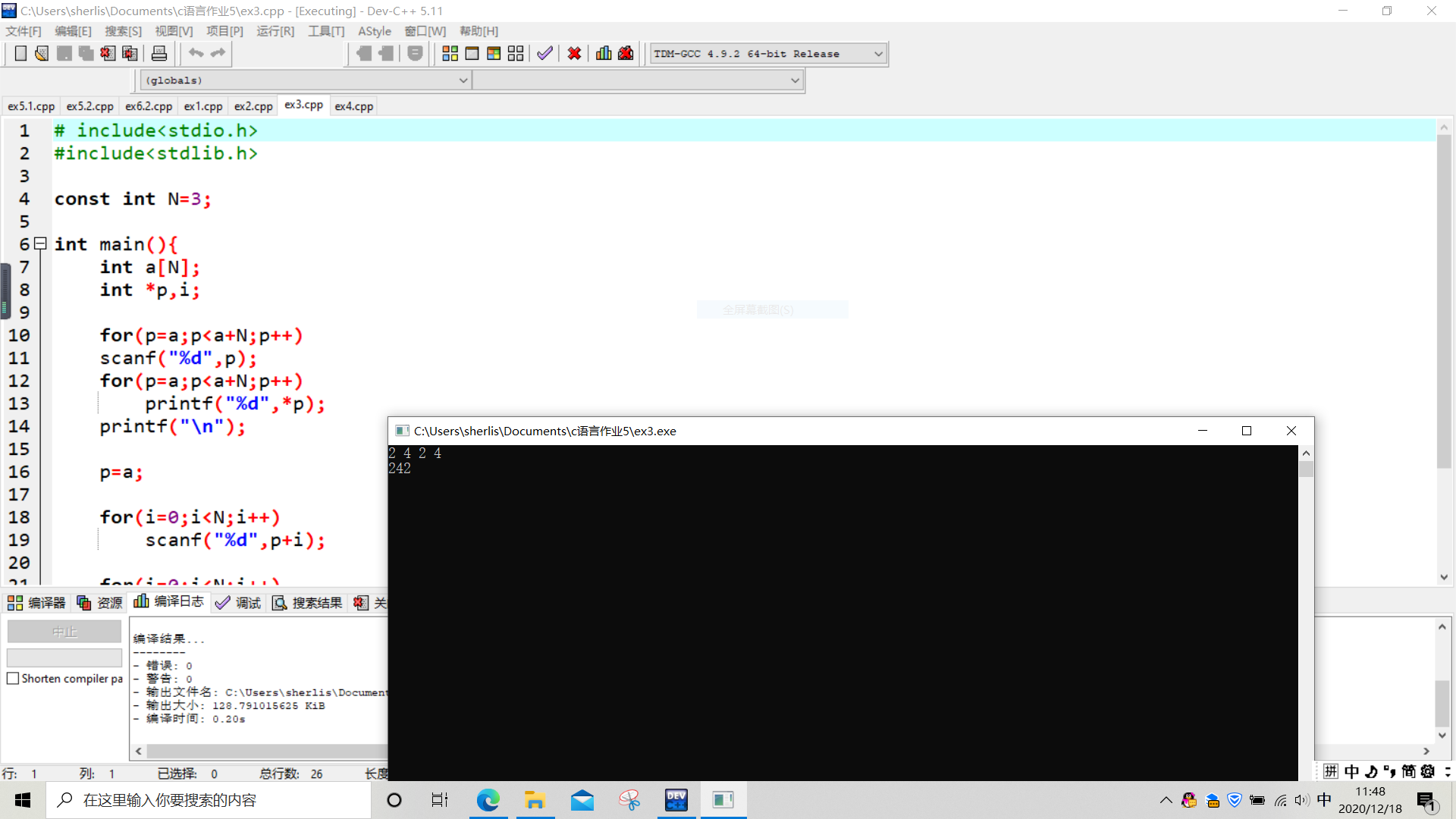Switch to ex2.cpp editor tab
Screen dimensions: 1456x819
point(253,106)
